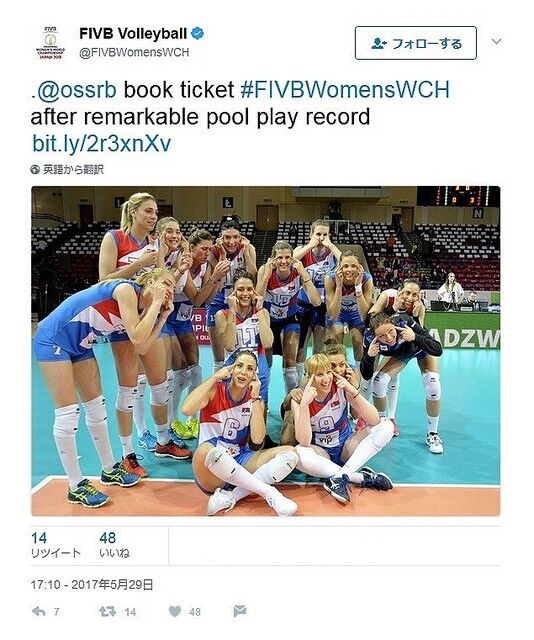Click the FIVB Volleyball profile avatar
534x640 pixels.
[x=50, y=42]
